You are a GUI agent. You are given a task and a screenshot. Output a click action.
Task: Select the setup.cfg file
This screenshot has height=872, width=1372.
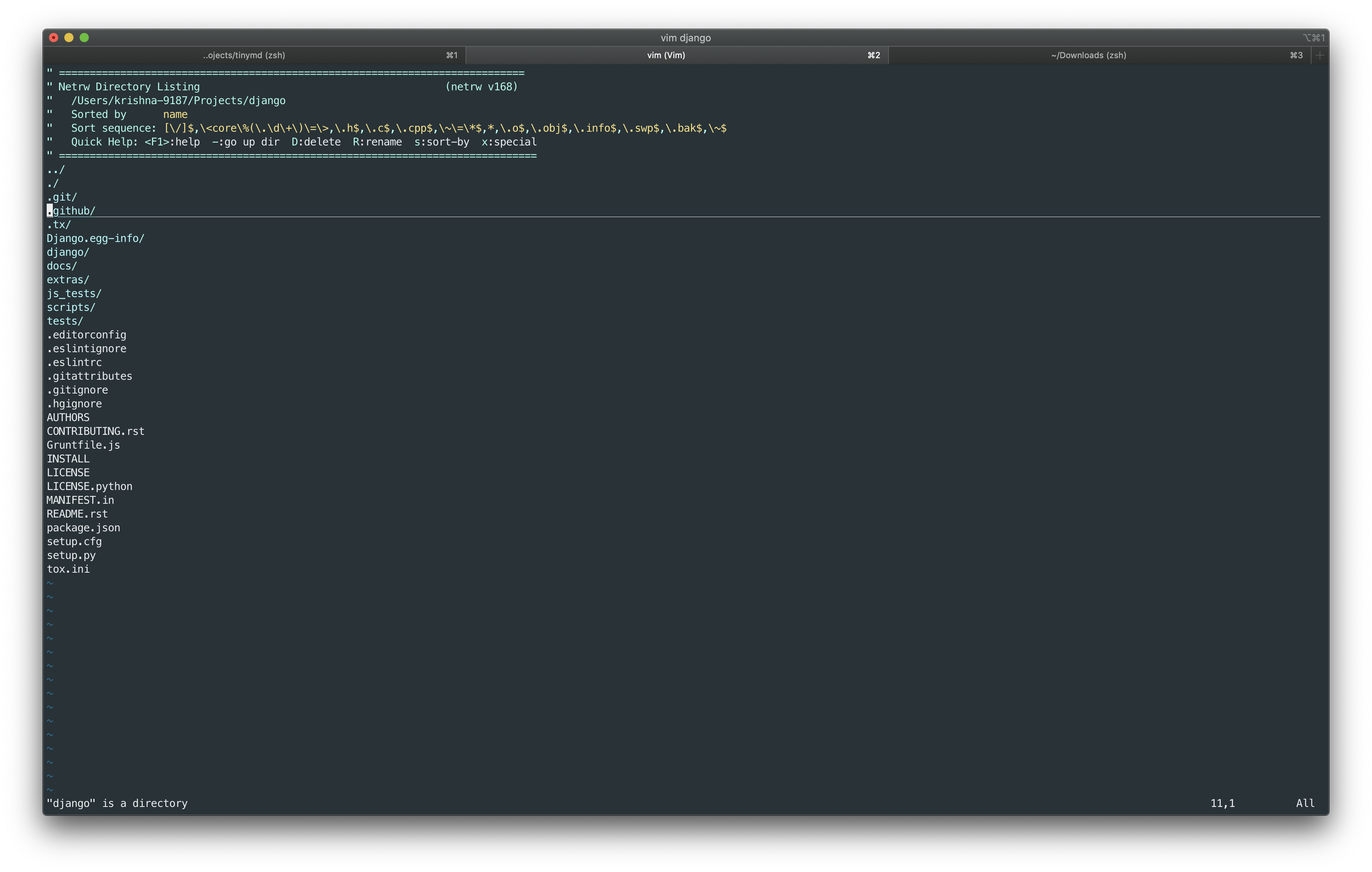74,541
